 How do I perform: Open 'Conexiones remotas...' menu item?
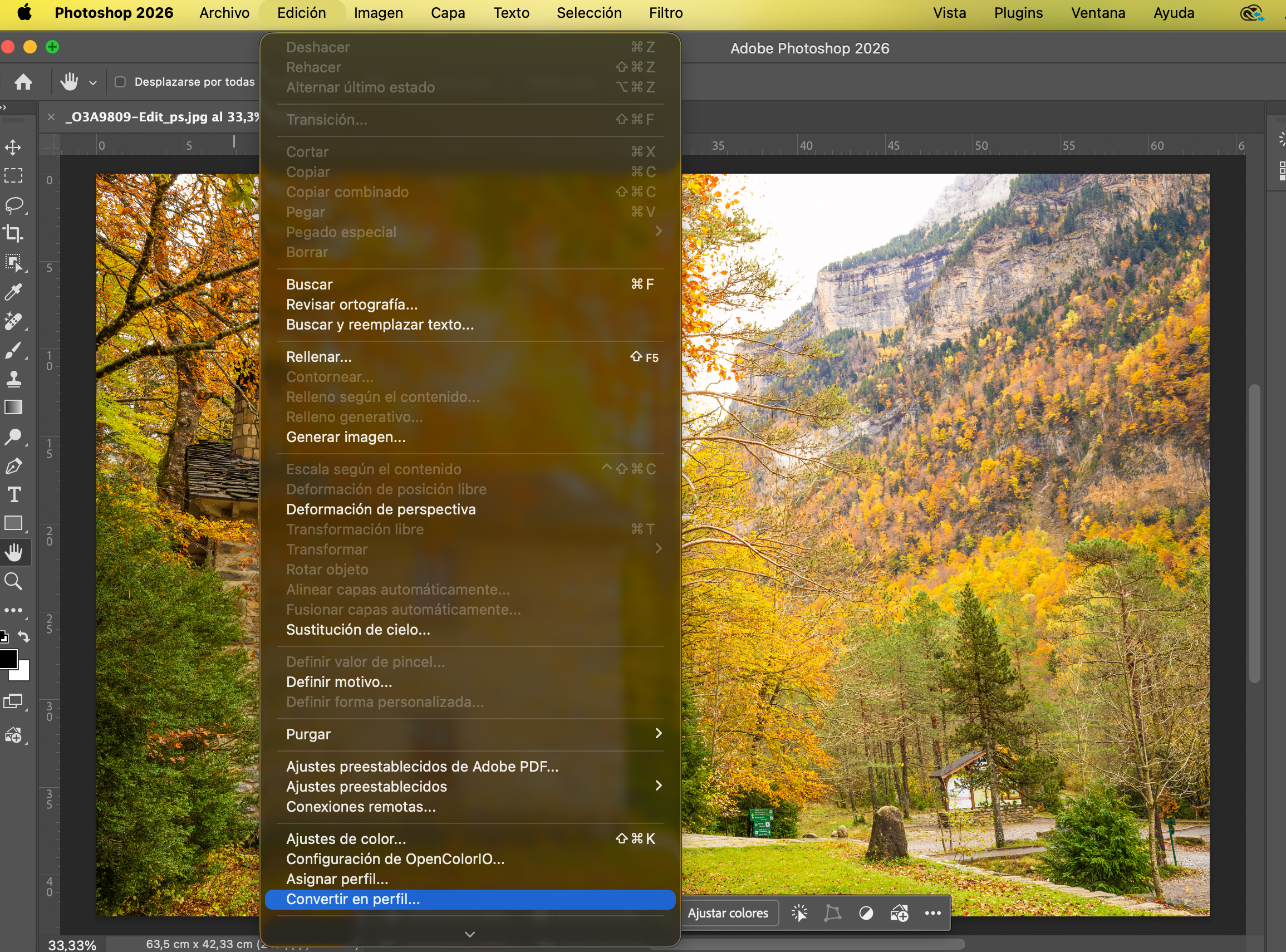point(470,807)
